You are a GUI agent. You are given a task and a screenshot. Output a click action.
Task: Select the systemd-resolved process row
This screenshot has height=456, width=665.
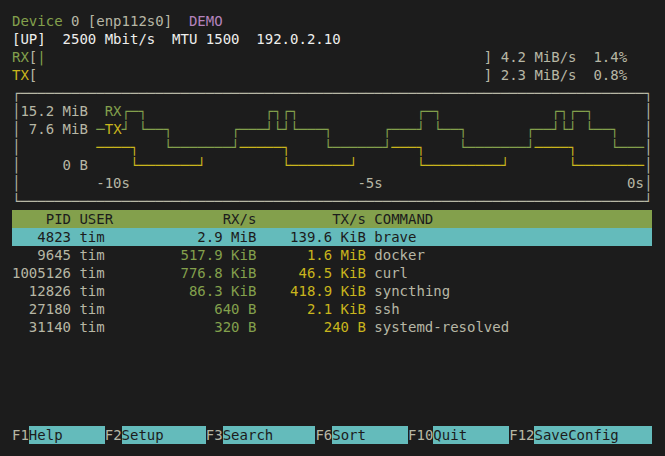[x=332, y=327]
